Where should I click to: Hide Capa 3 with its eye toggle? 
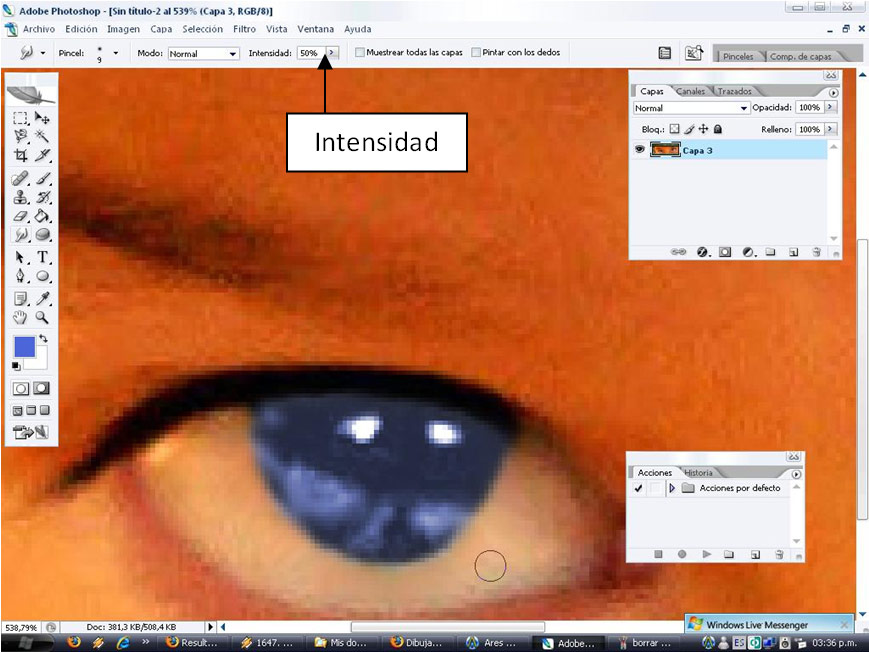click(x=639, y=149)
